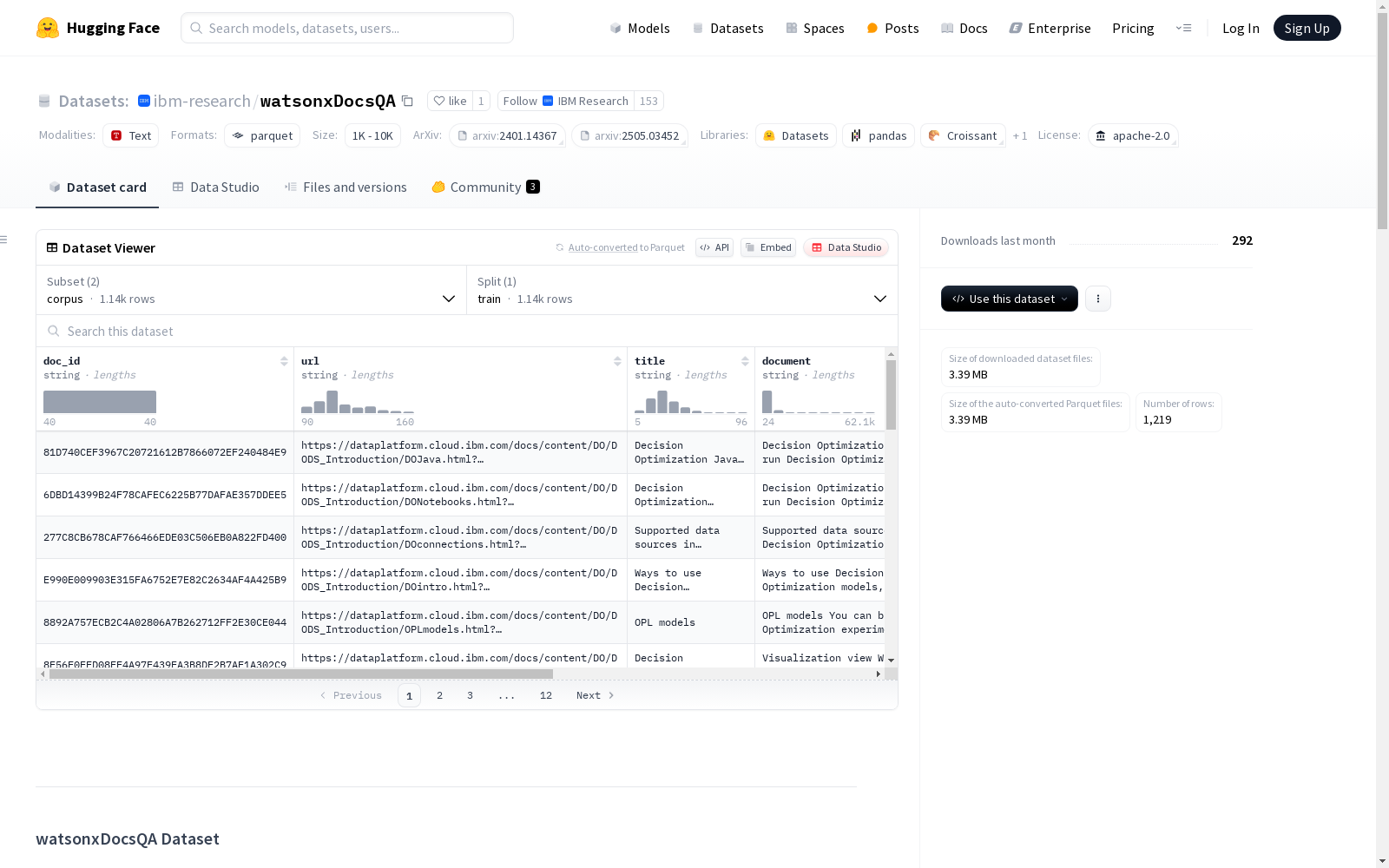This screenshot has width=1389, height=868.
Task: Click the Hugging Face logo icon
Action: tap(48, 28)
